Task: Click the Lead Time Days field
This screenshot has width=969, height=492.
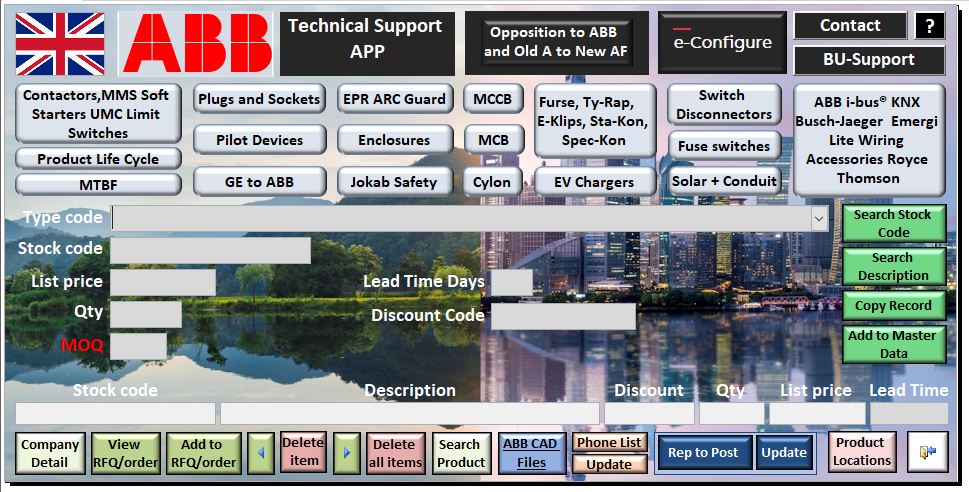Action: click(x=512, y=282)
